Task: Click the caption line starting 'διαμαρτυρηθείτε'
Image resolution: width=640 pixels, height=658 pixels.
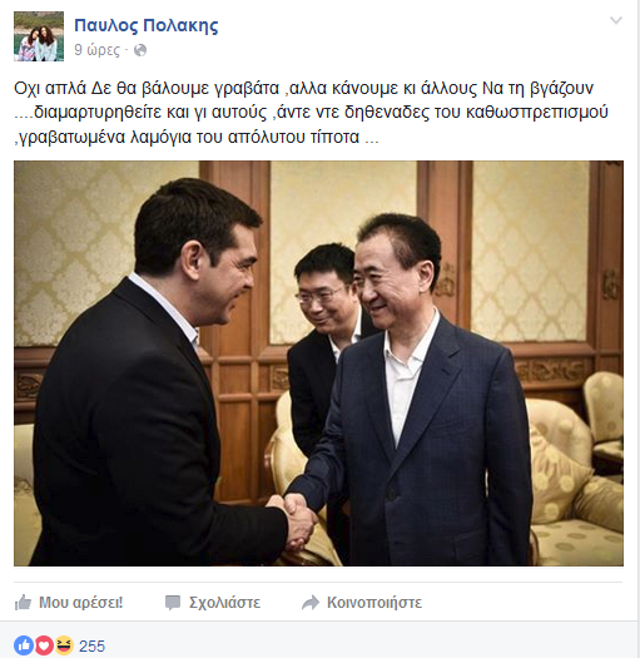Action: [x=311, y=113]
